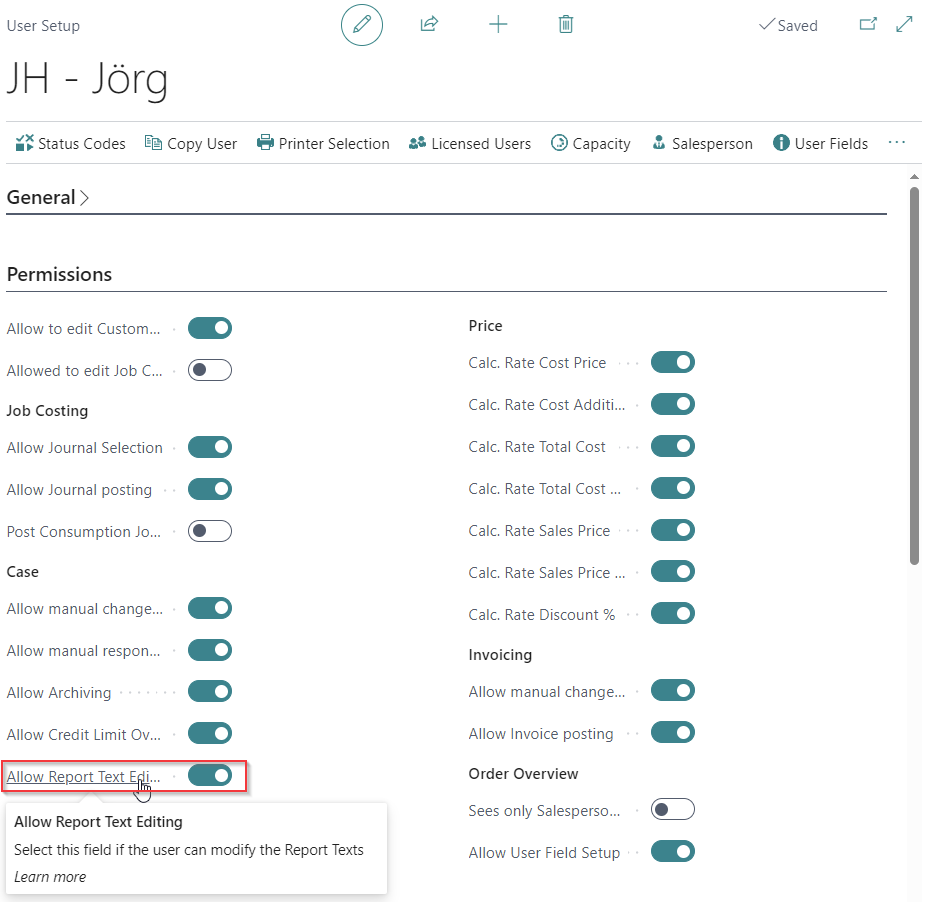Open Printer Selection

click(x=323, y=143)
